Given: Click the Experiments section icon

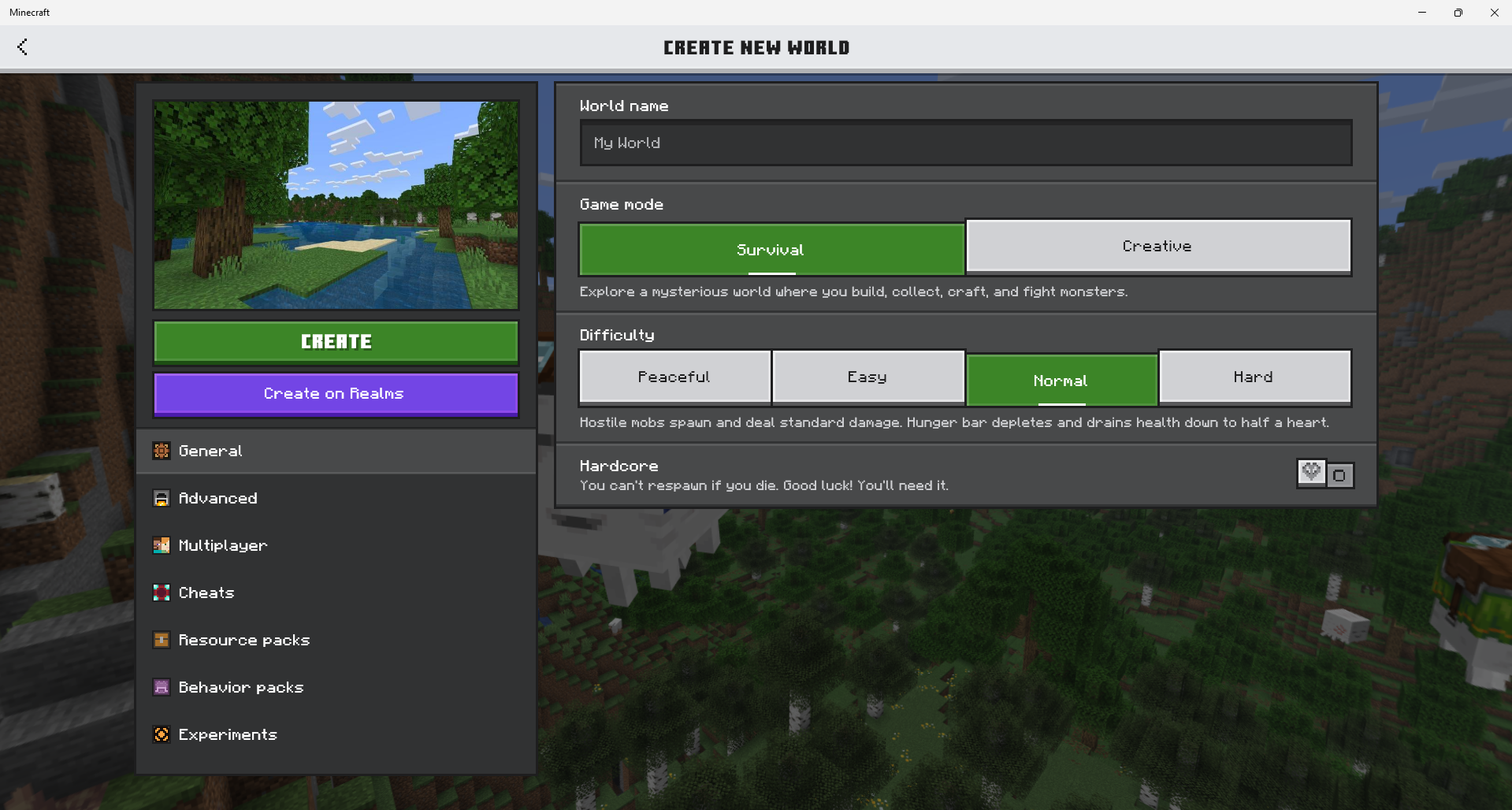Looking at the screenshot, I should tap(162, 734).
